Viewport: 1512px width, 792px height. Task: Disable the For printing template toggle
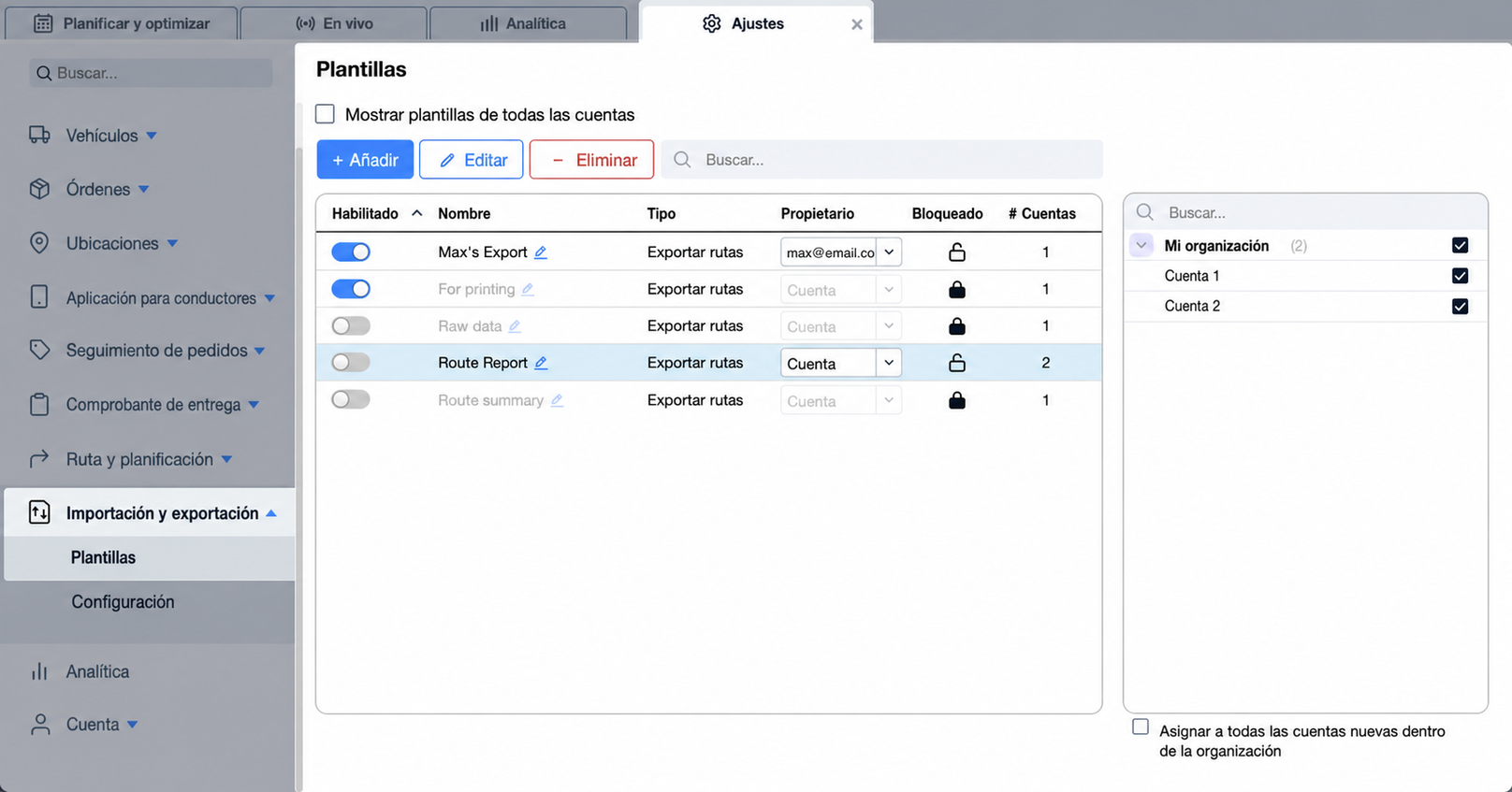(351, 289)
